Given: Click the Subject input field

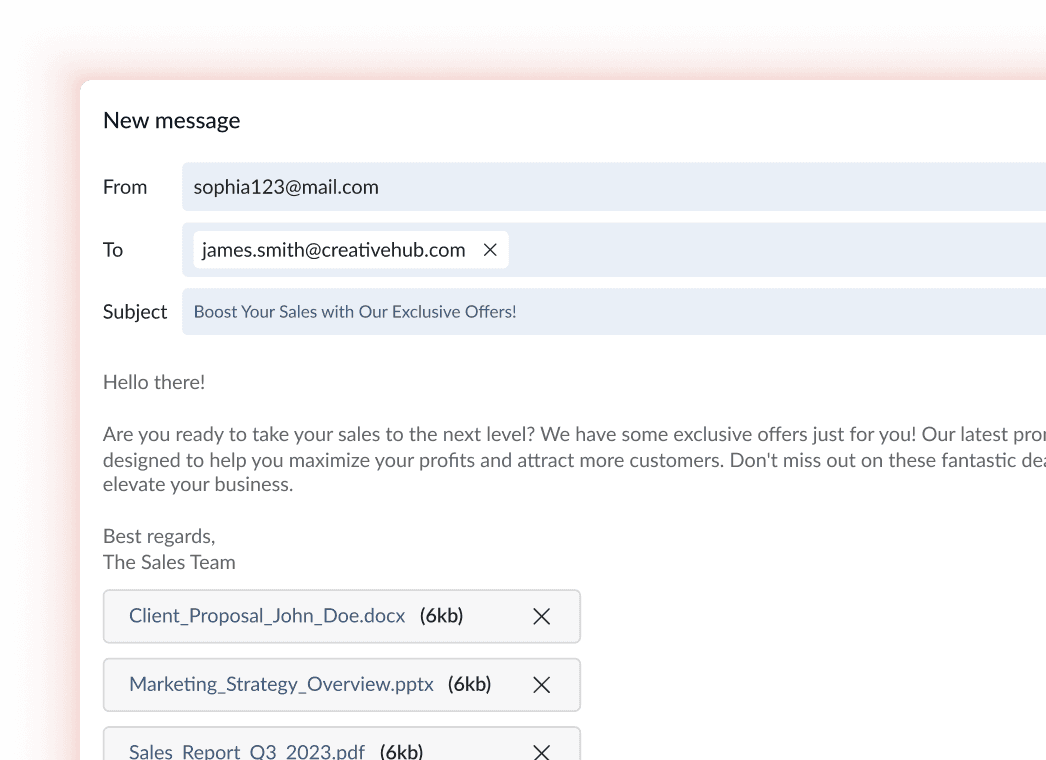Looking at the screenshot, I should pyautogui.click(x=614, y=312).
